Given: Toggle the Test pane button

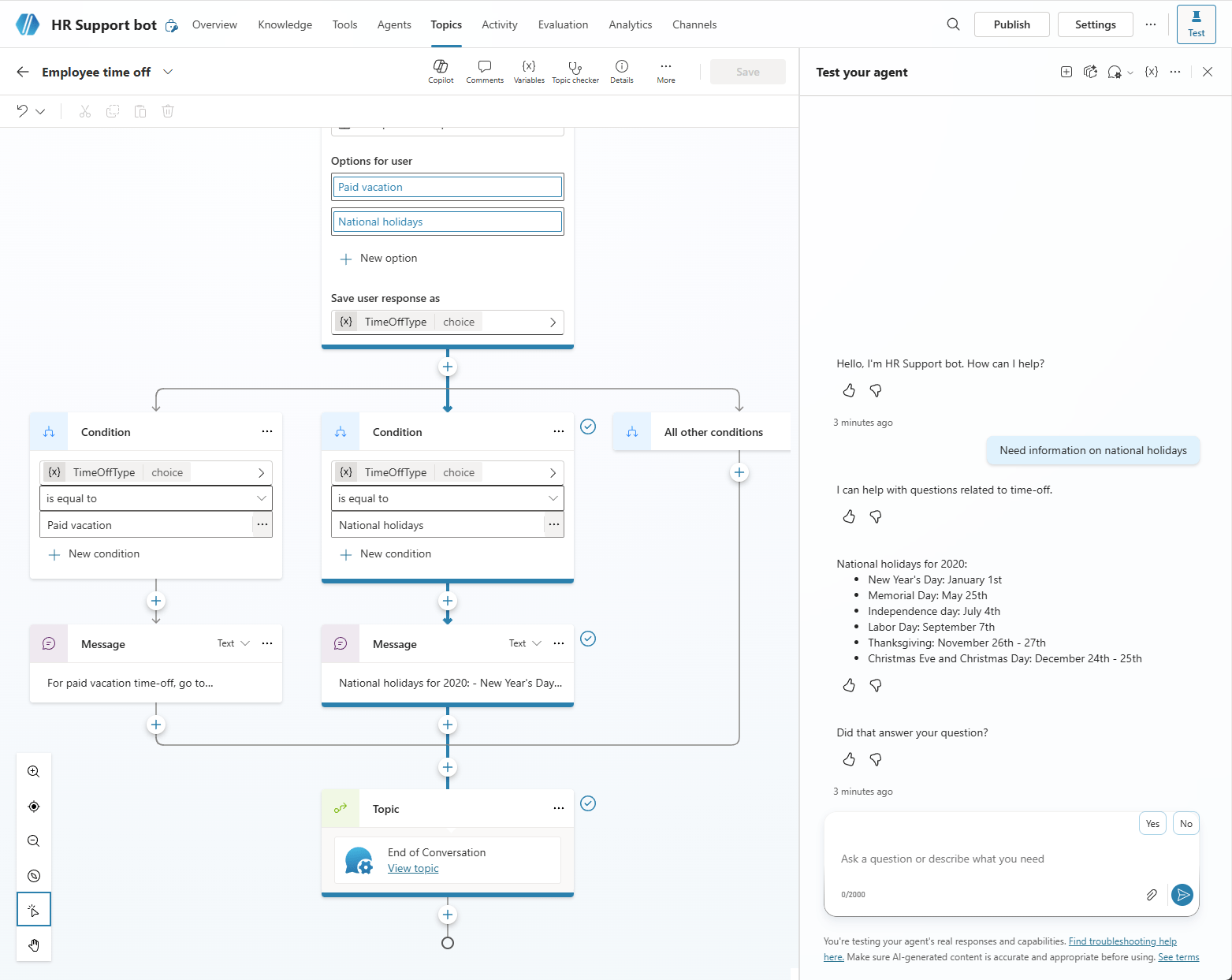Looking at the screenshot, I should [1196, 24].
